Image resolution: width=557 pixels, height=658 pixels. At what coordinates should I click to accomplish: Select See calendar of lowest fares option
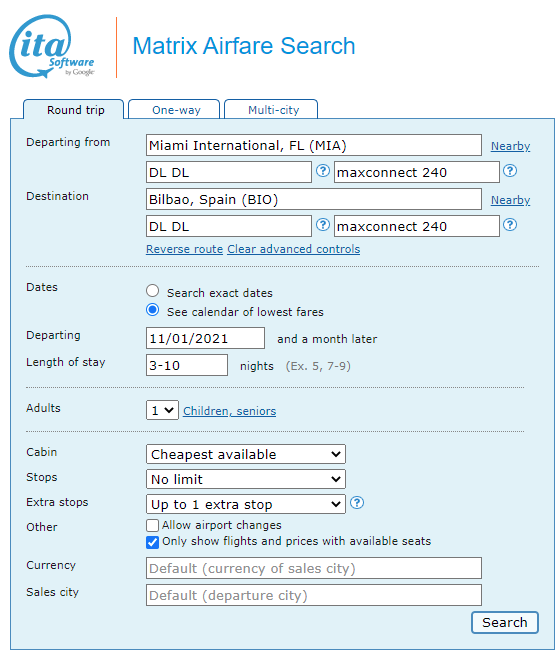(152, 310)
